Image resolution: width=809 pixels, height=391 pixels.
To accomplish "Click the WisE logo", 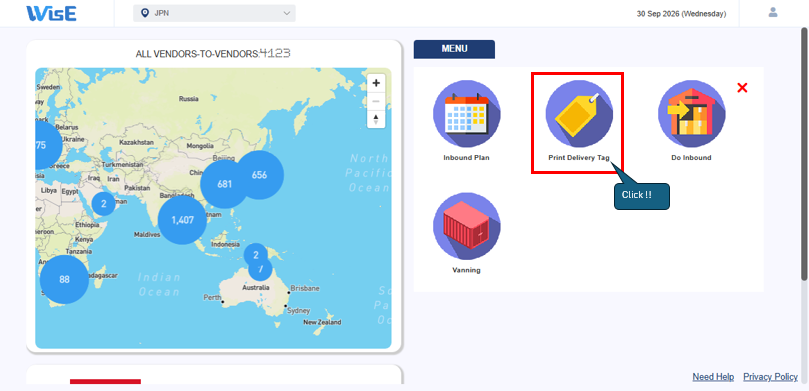I will coord(52,13).
